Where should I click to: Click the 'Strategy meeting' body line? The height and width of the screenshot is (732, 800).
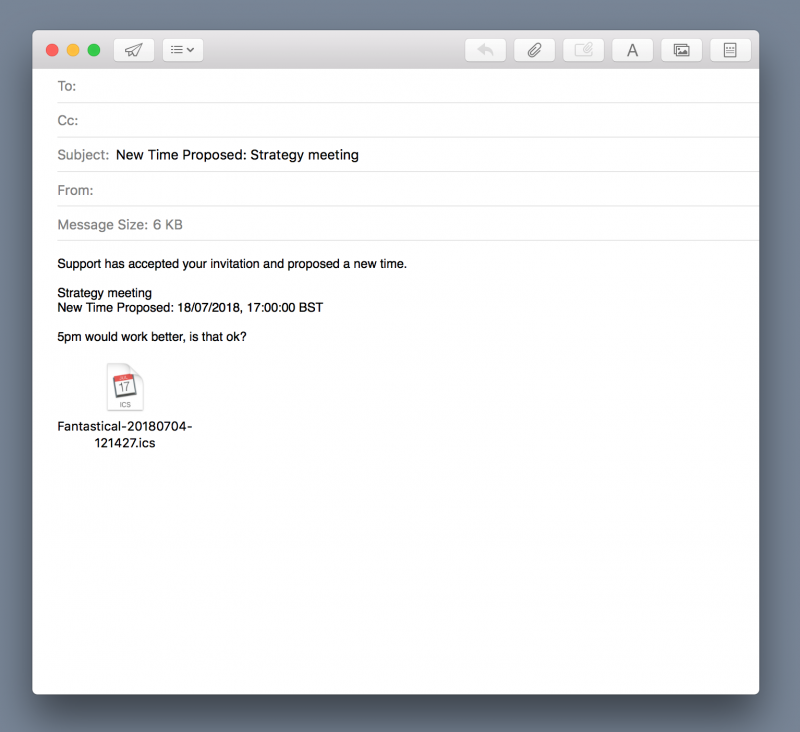point(105,293)
